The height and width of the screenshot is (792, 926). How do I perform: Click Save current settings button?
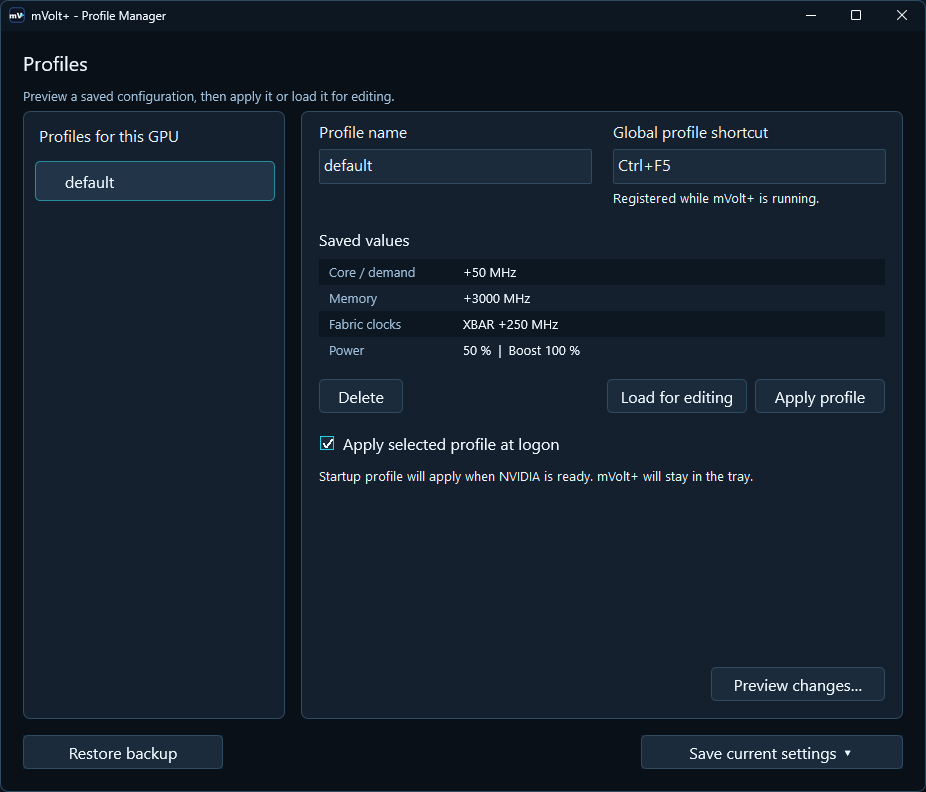coord(772,752)
